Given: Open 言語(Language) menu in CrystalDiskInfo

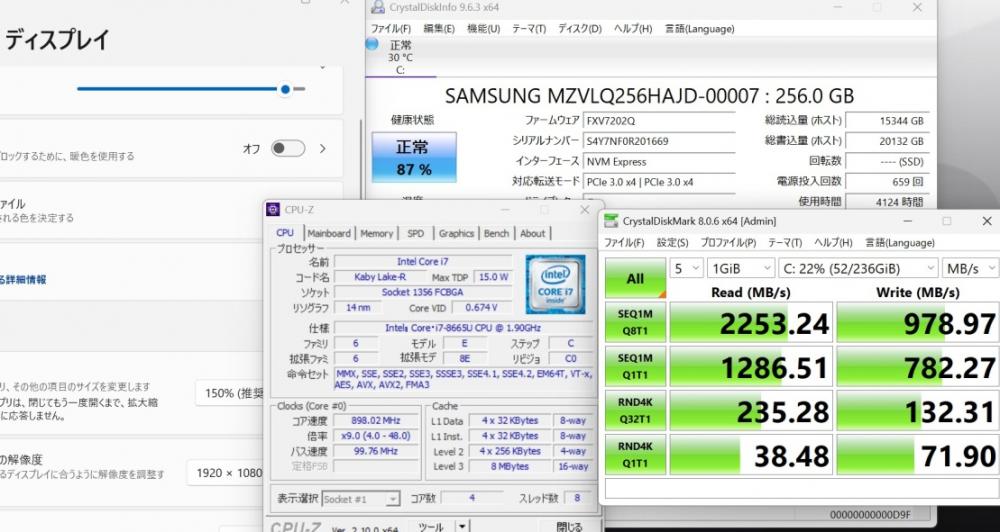Looking at the screenshot, I should (700, 29).
